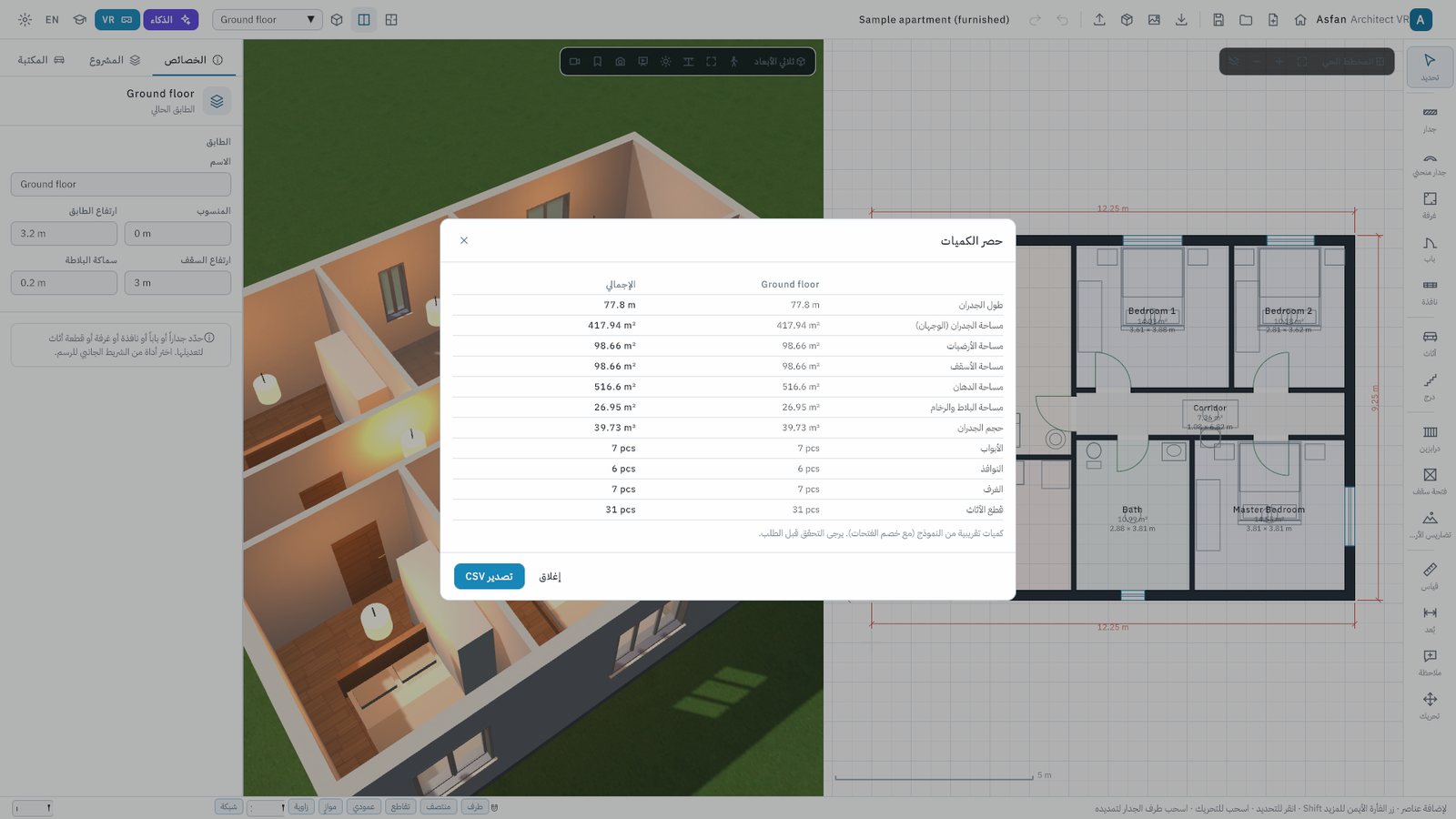Choose the window (نافذة) tool
The image size is (1456, 819).
1430,292
